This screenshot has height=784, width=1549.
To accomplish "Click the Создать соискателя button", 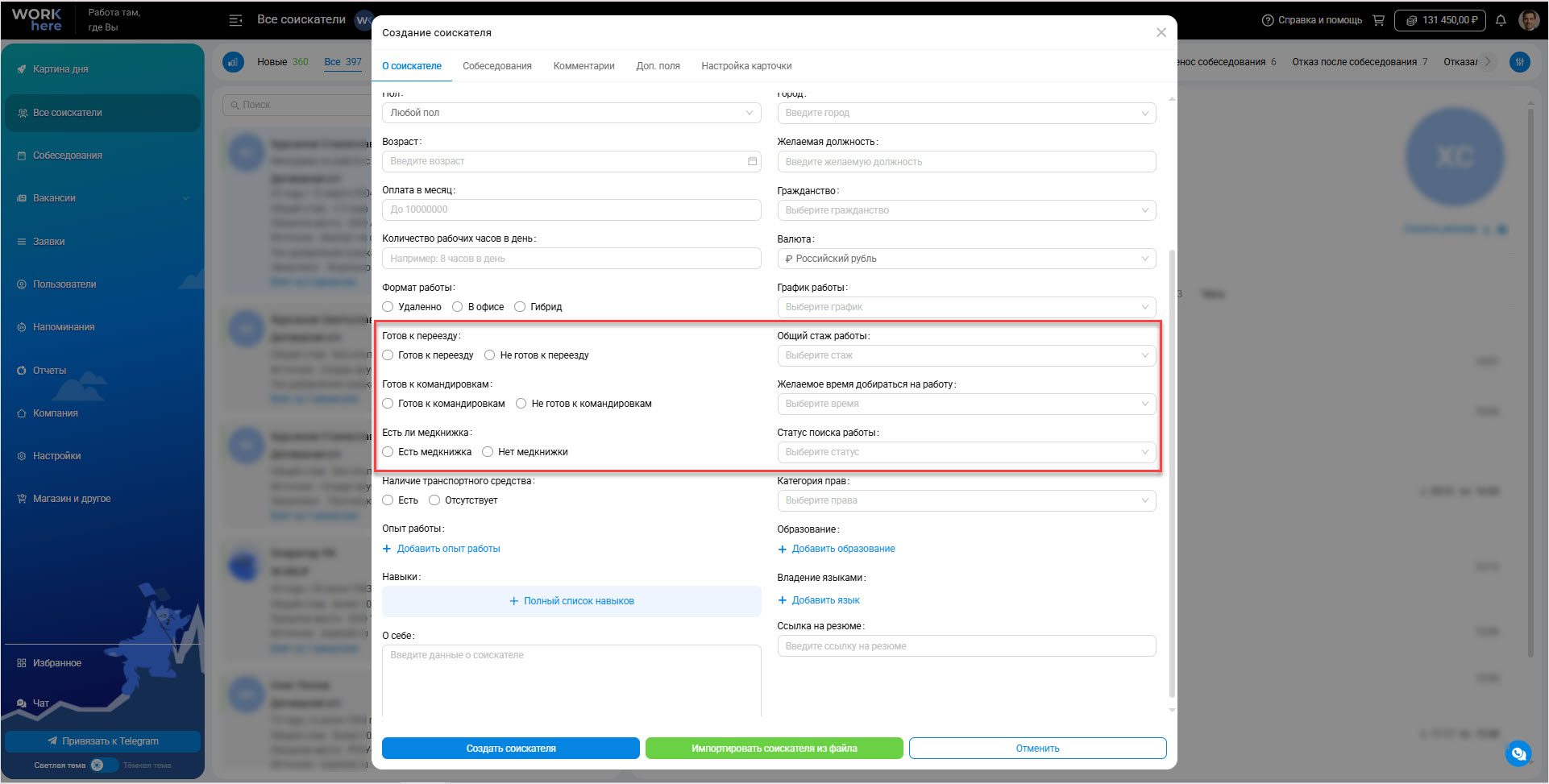I will tap(511, 749).
